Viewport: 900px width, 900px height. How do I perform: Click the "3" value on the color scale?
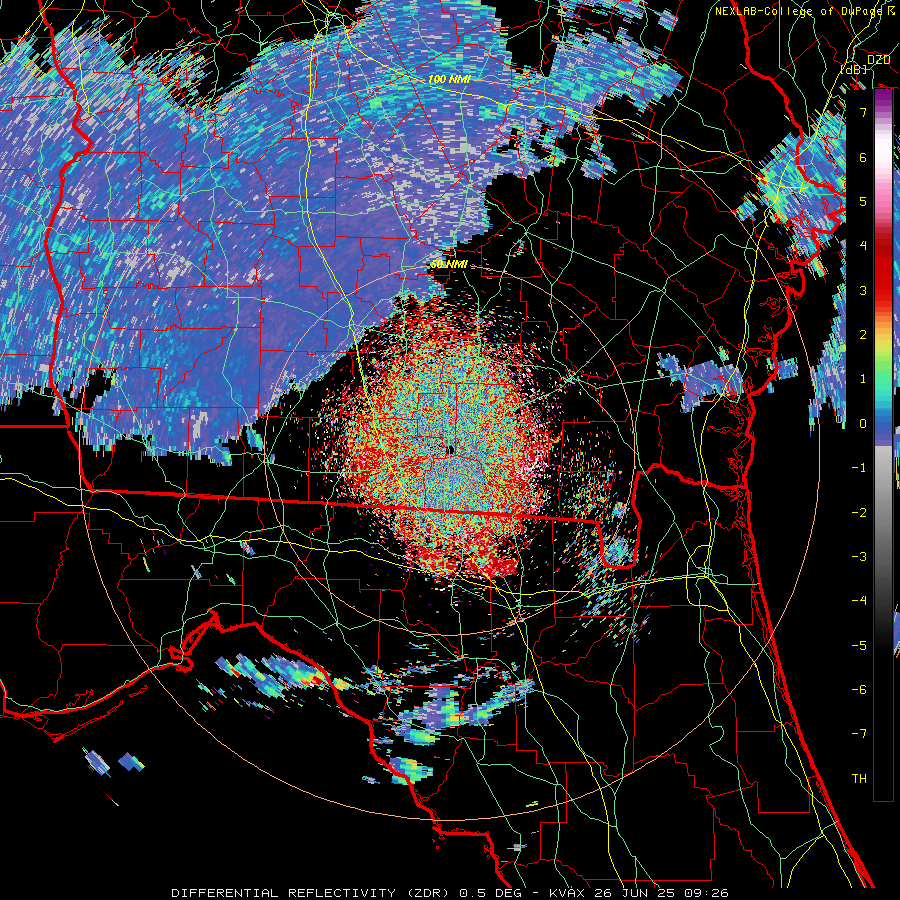[x=863, y=290]
